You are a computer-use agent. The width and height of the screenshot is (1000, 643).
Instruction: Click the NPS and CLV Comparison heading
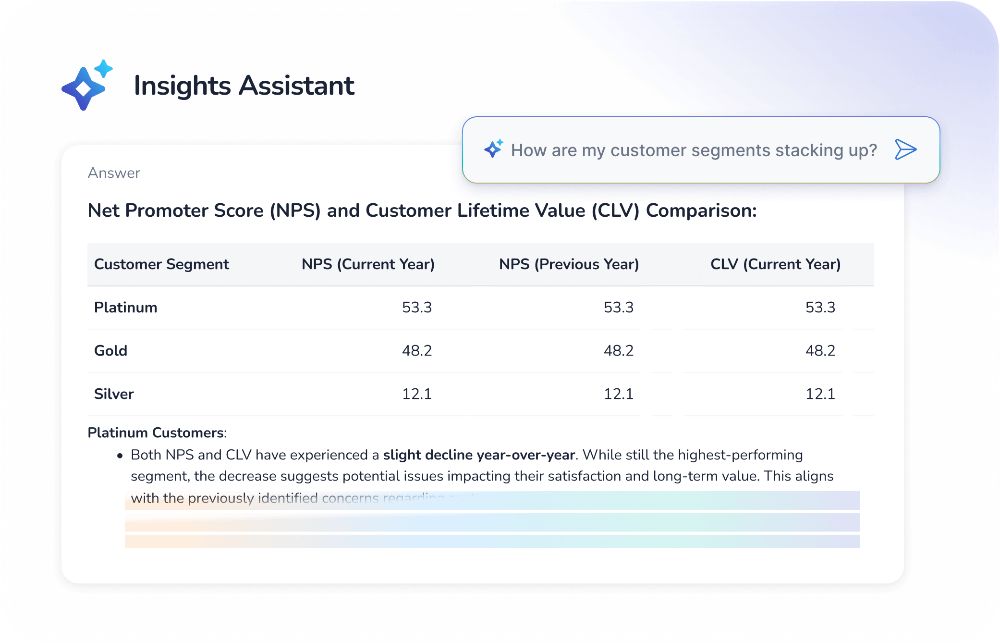pyautogui.click(x=422, y=211)
